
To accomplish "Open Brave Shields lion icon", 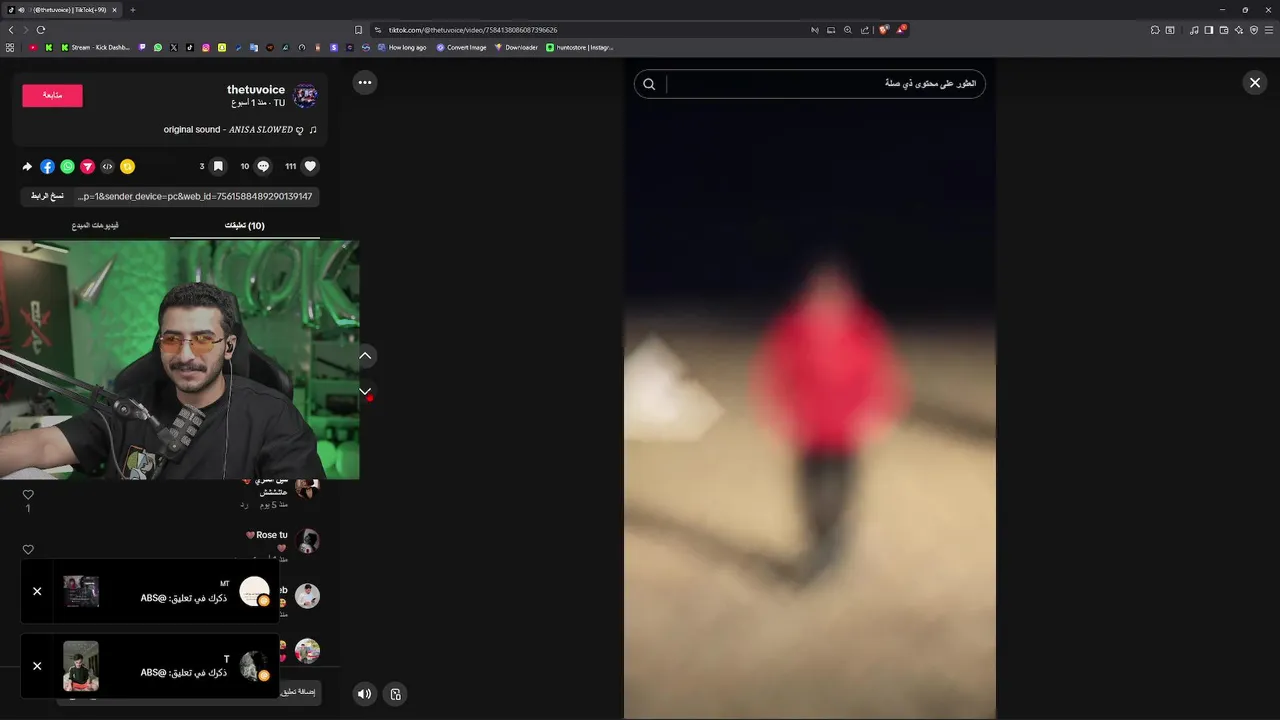I will (x=884, y=30).
